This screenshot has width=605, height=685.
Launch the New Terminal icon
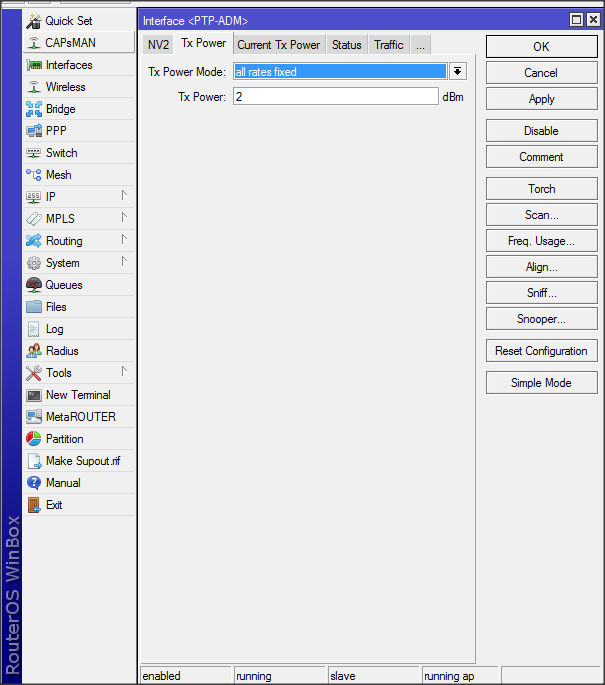[34, 395]
